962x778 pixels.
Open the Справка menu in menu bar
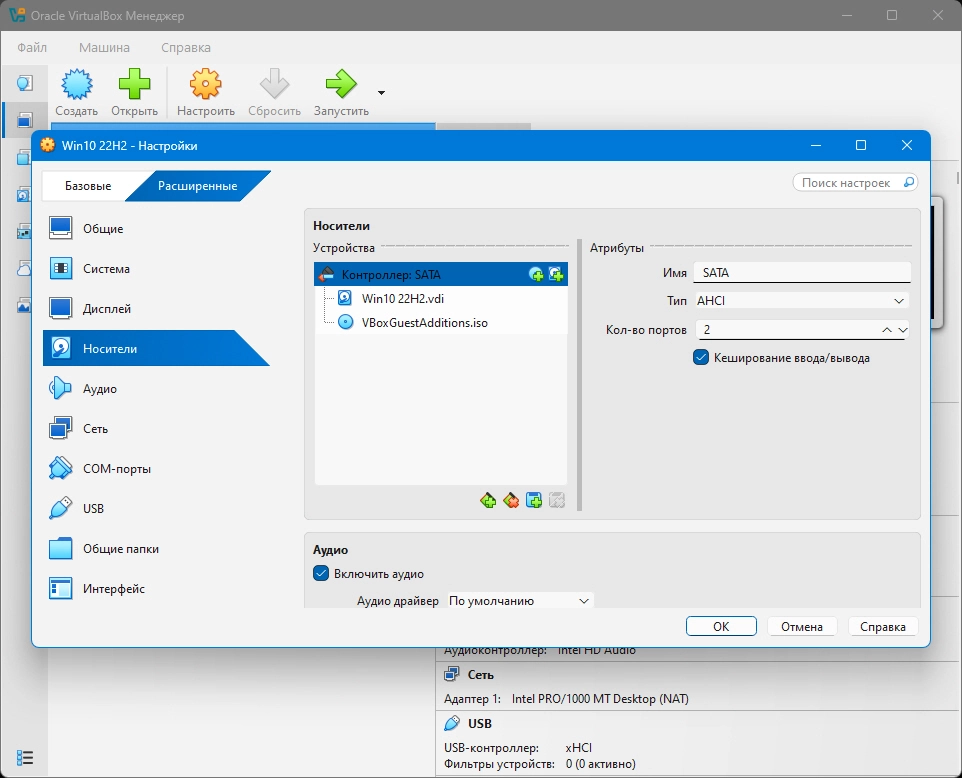pyautogui.click(x=186, y=47)
